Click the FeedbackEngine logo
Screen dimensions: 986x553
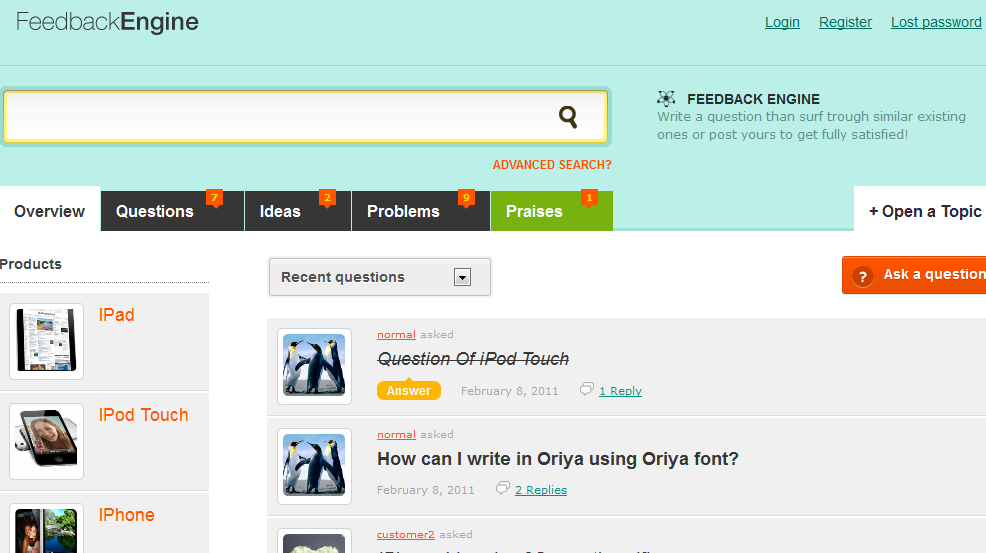point(108,22)
